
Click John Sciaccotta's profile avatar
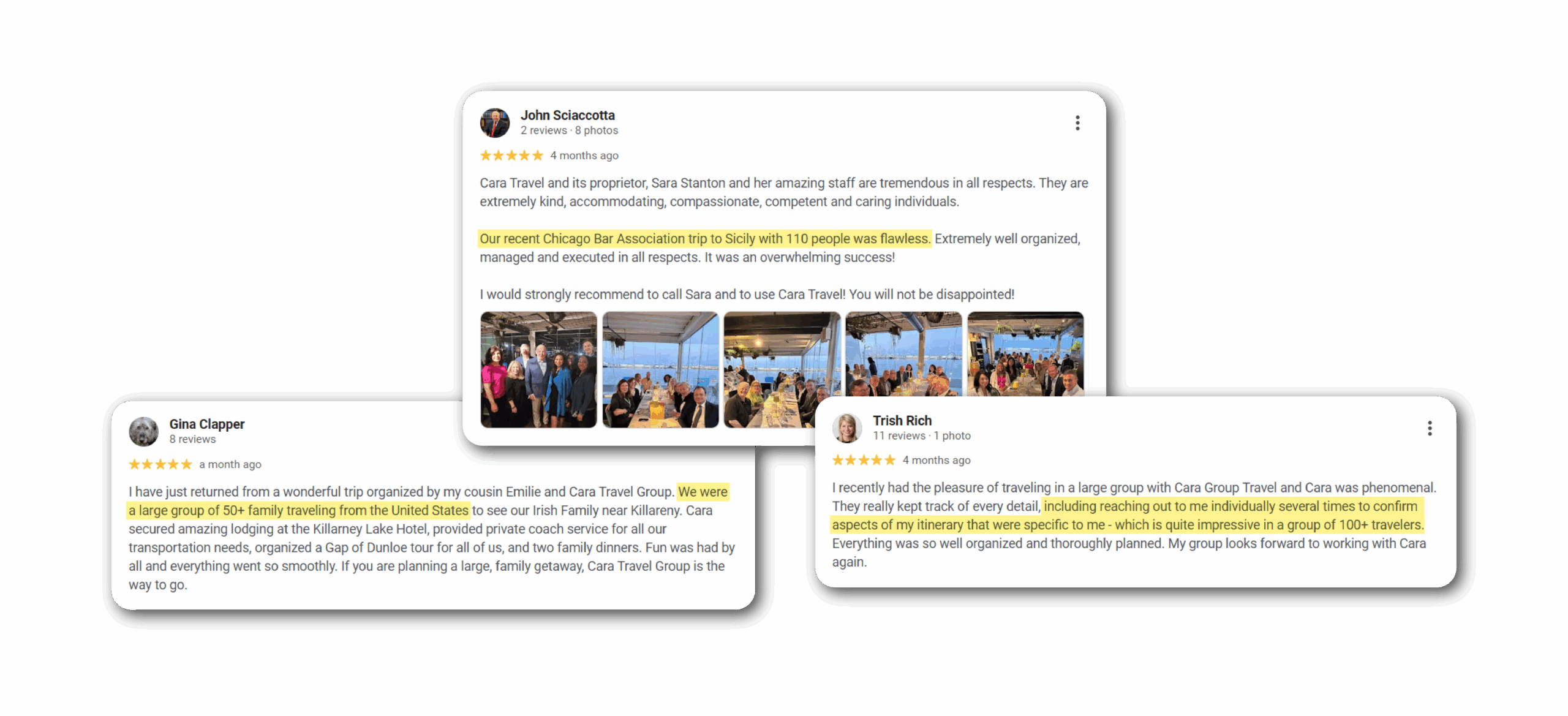(495, 122)
